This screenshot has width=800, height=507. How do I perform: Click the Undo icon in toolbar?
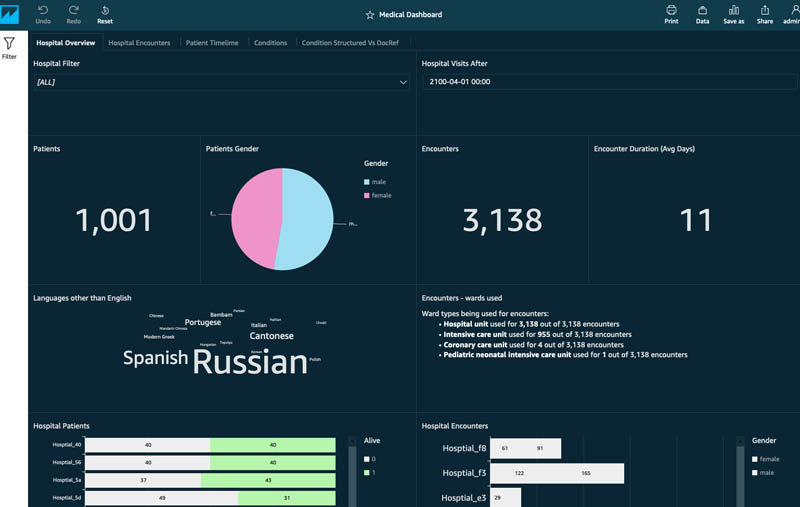pos(43,10)
